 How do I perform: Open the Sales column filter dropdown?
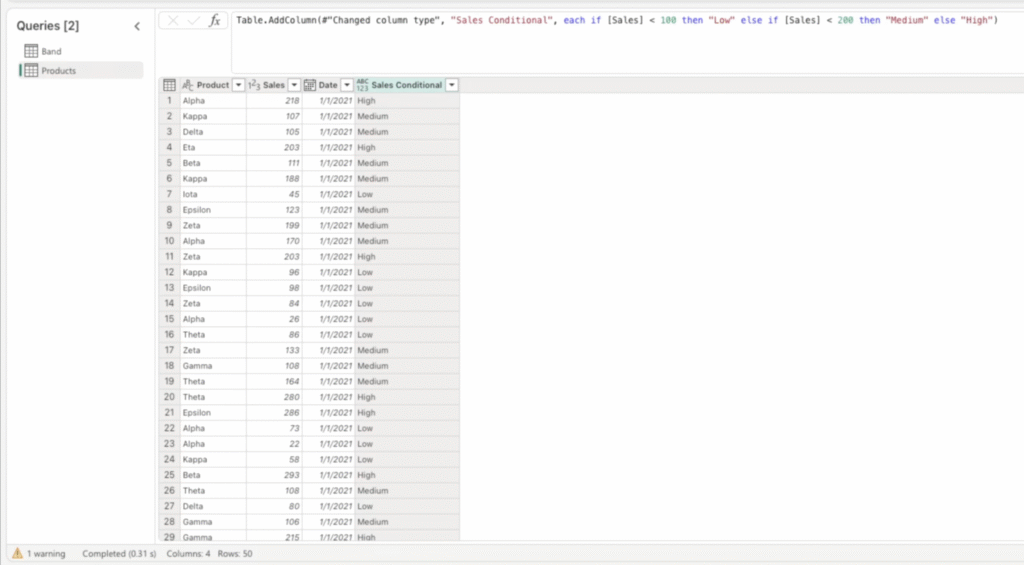pyautogui.click(x=295, y=86)
